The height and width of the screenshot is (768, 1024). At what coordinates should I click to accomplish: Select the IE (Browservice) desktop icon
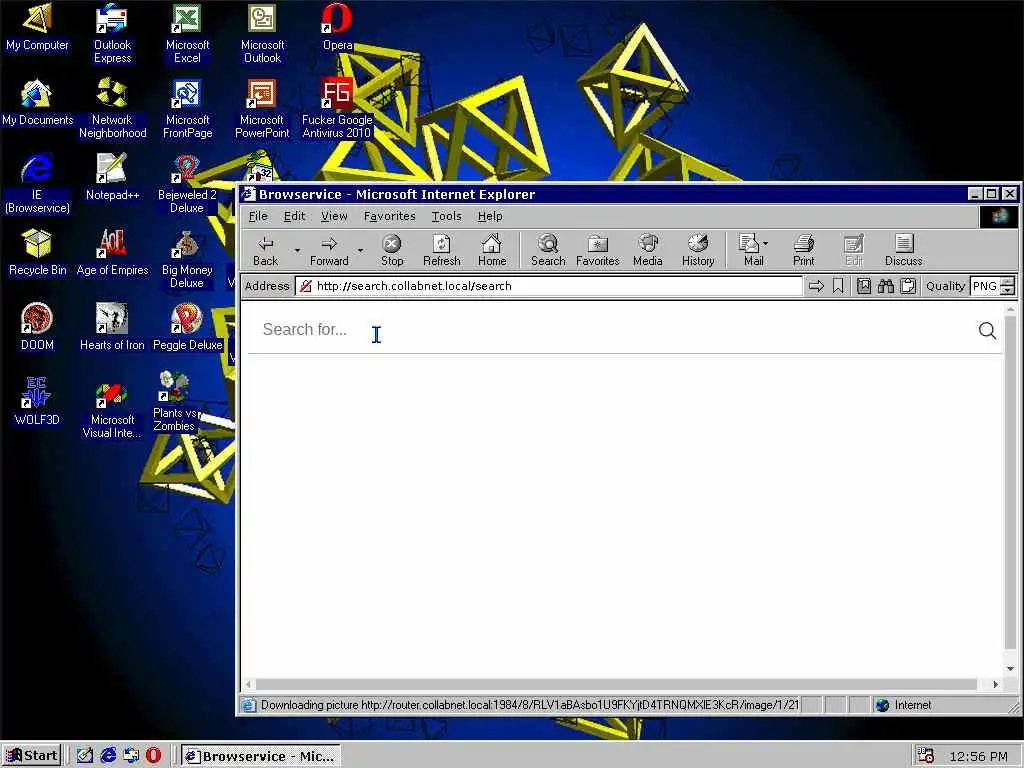(x=37, y=184)
